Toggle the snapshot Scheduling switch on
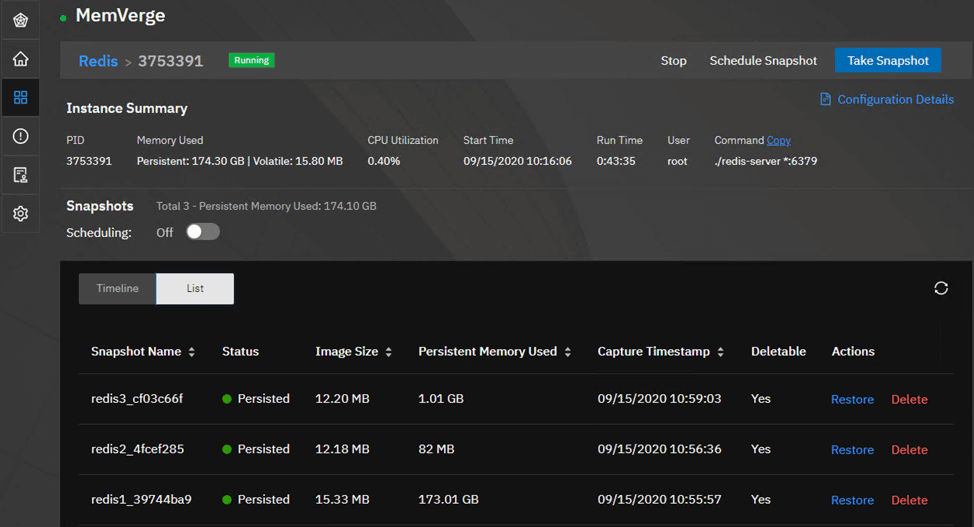 (203, 232)
